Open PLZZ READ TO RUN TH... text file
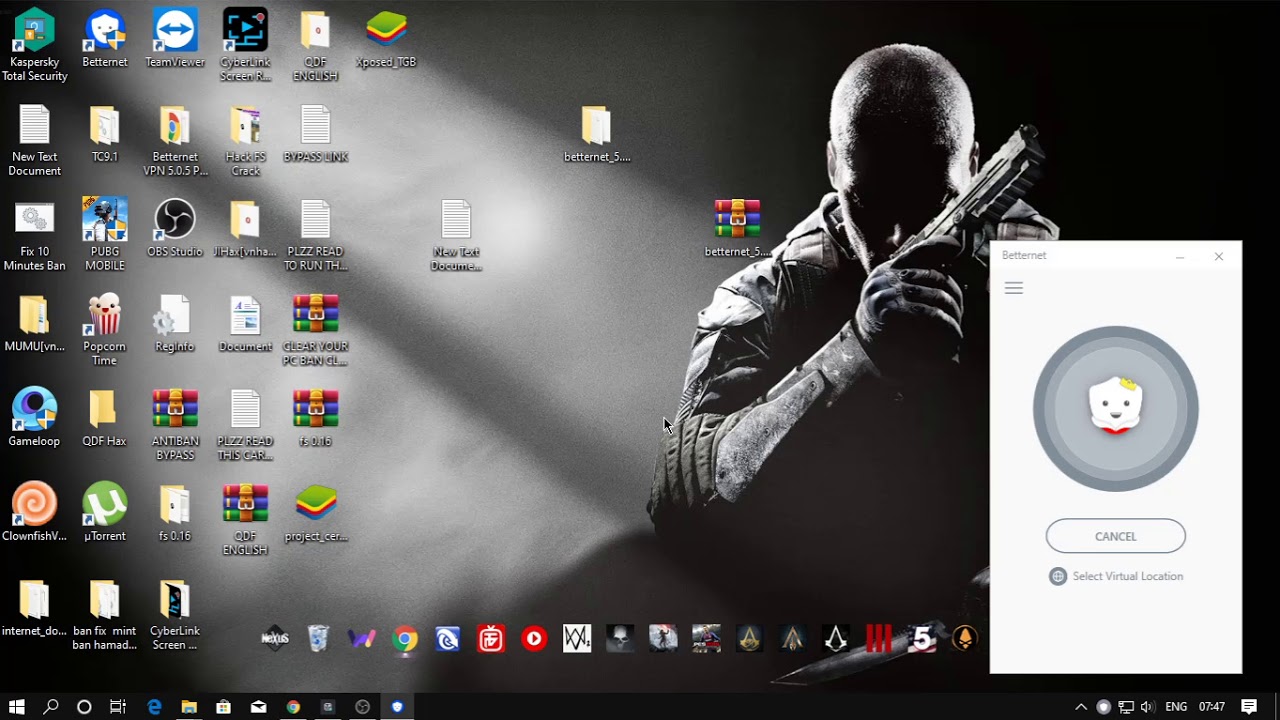The height and width of the screenshot is (720, 1280). [x=315, y=236]
